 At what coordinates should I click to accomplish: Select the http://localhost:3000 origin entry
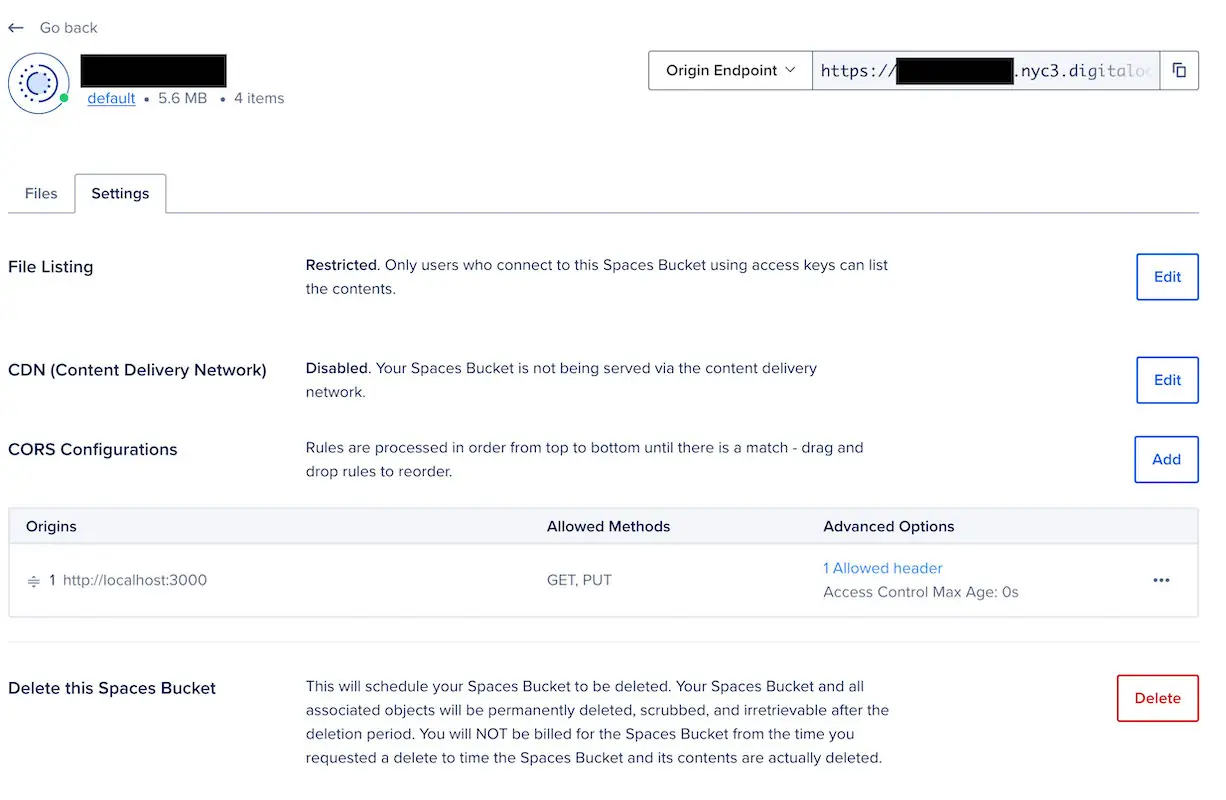[135, 580]
